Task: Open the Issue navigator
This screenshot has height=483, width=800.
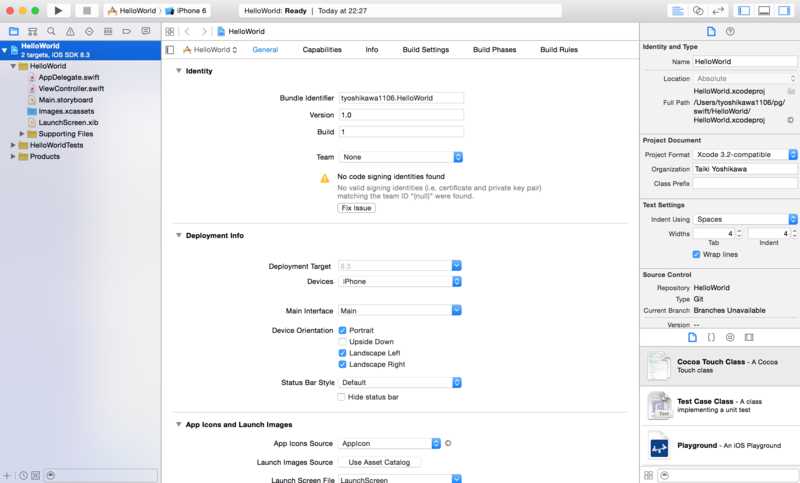Action: (x=70, y=32)
